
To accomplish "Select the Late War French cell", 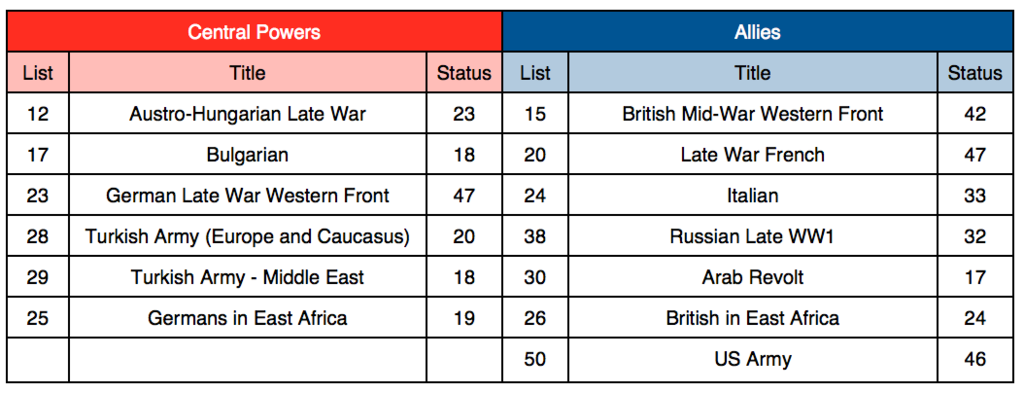I will (753, 155).
